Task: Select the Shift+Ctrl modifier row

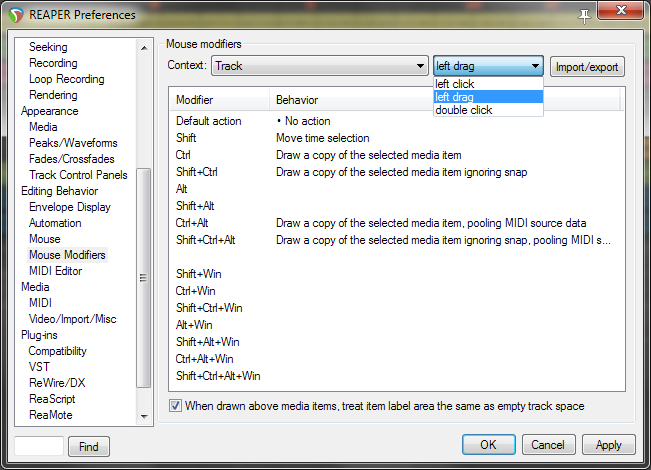Action: [x=396, y=172]
